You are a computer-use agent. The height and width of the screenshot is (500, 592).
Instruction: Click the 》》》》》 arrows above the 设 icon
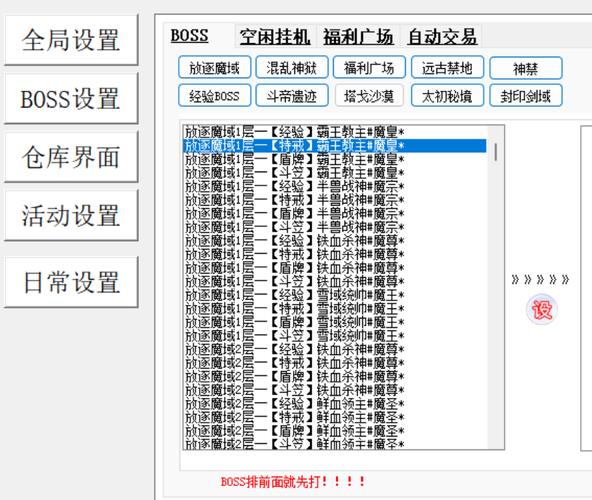tap(540, 280)
